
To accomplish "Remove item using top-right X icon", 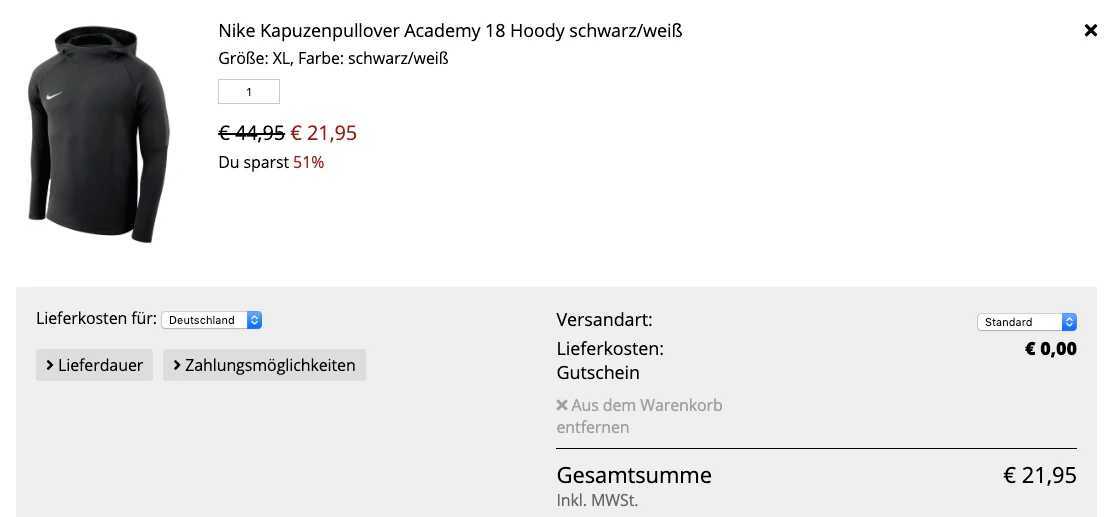I will [x=1090, y=30].
